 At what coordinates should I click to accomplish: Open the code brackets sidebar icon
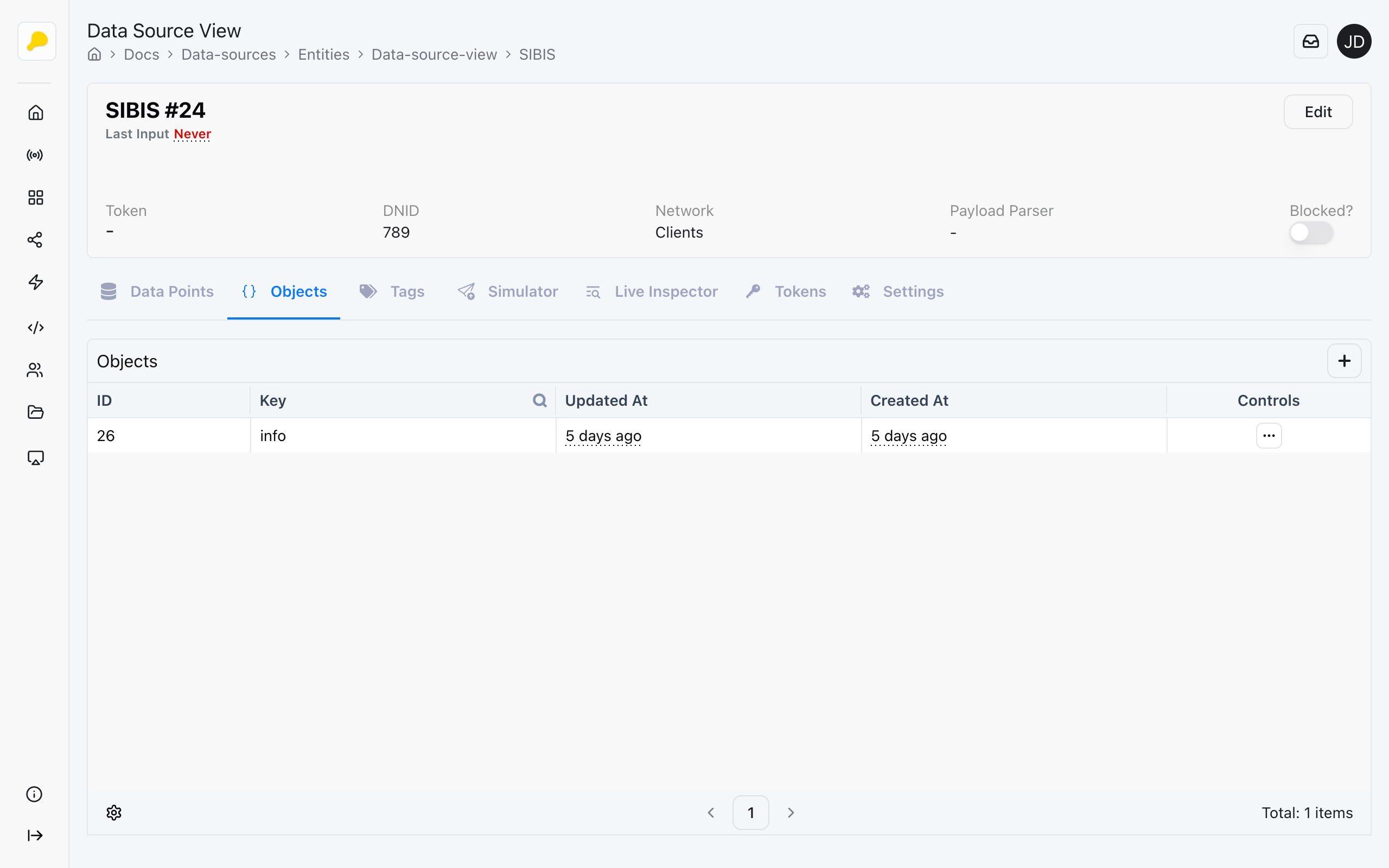pyautogui.click(x=35, y=327)
